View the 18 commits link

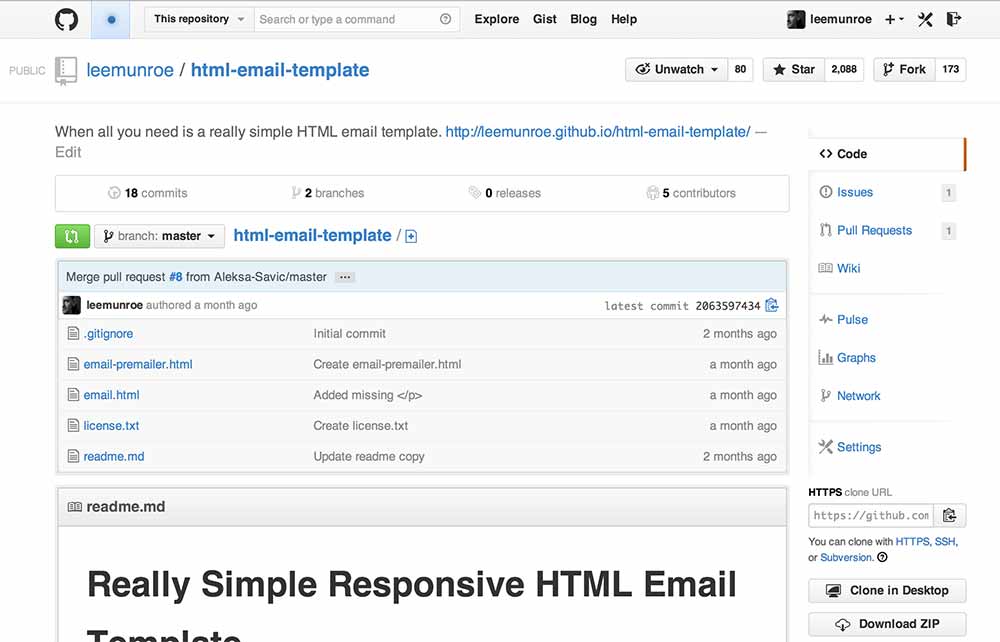(147, 193)
